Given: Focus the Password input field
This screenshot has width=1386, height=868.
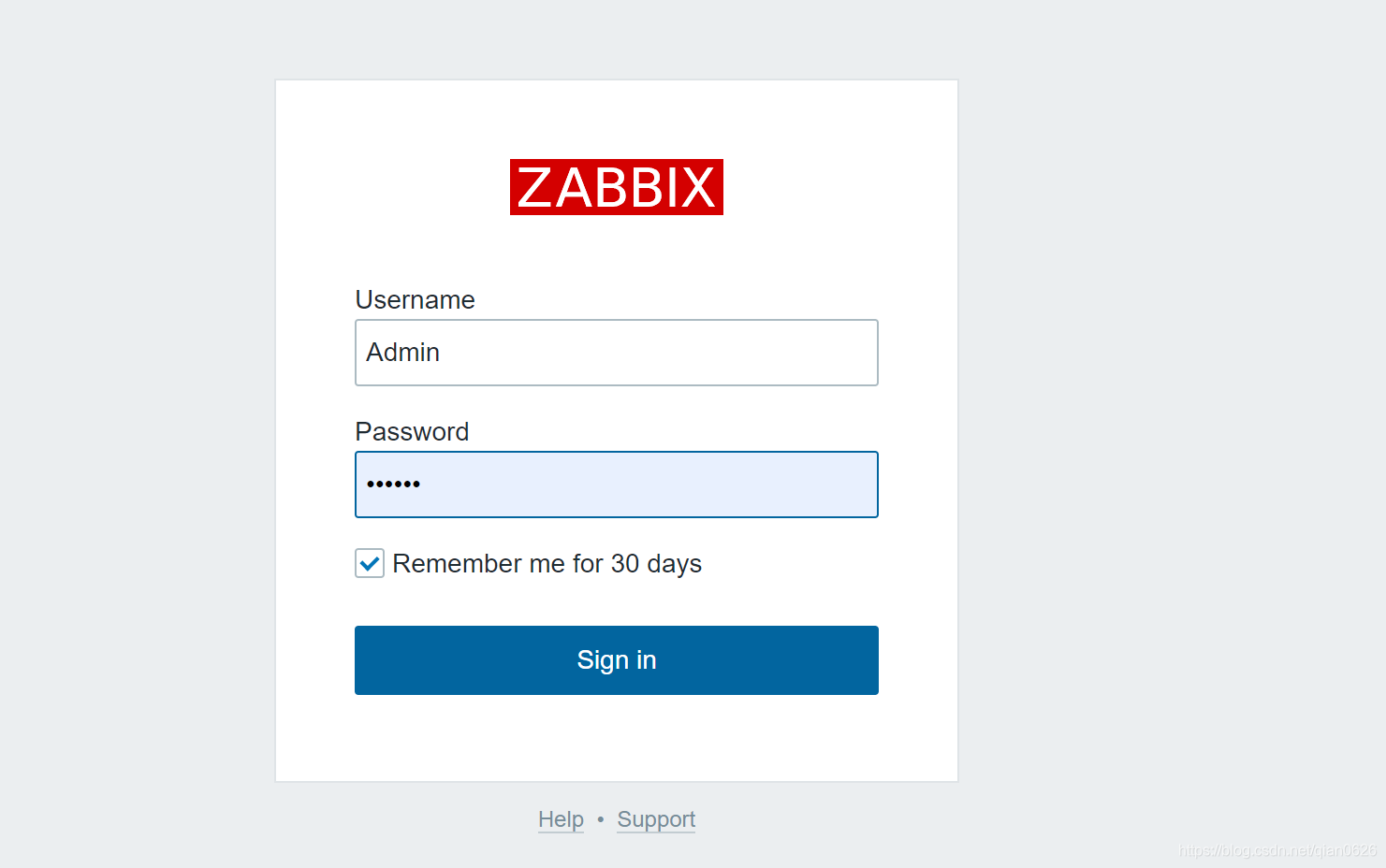Looking at the screenshot, I should [x=617, y=485].
